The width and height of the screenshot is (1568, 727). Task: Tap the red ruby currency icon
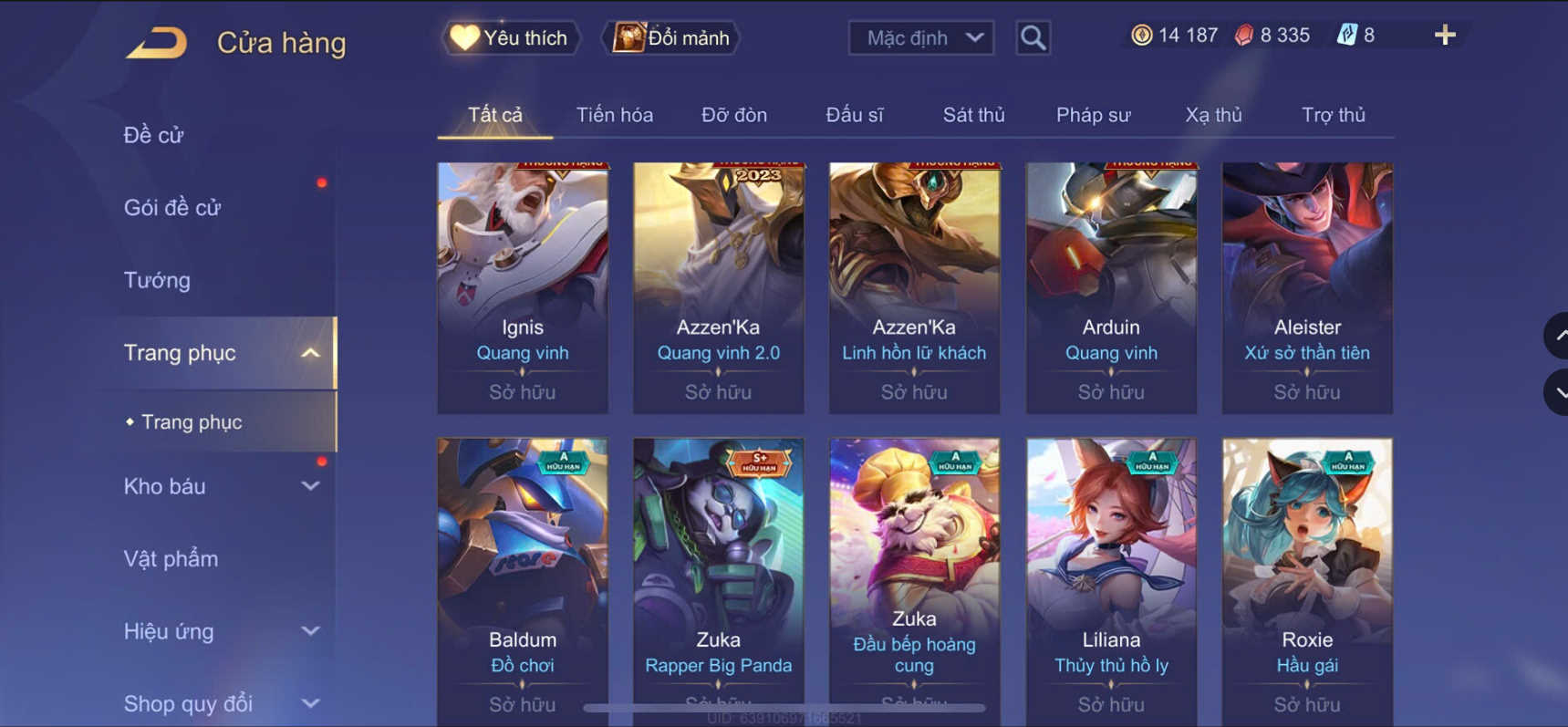click(1244, 36)
